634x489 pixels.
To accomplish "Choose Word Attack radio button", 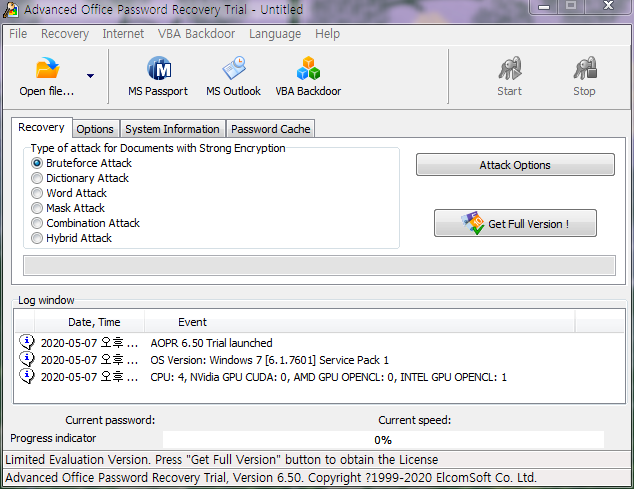I will pyautogui.click(x=37, y=193).
